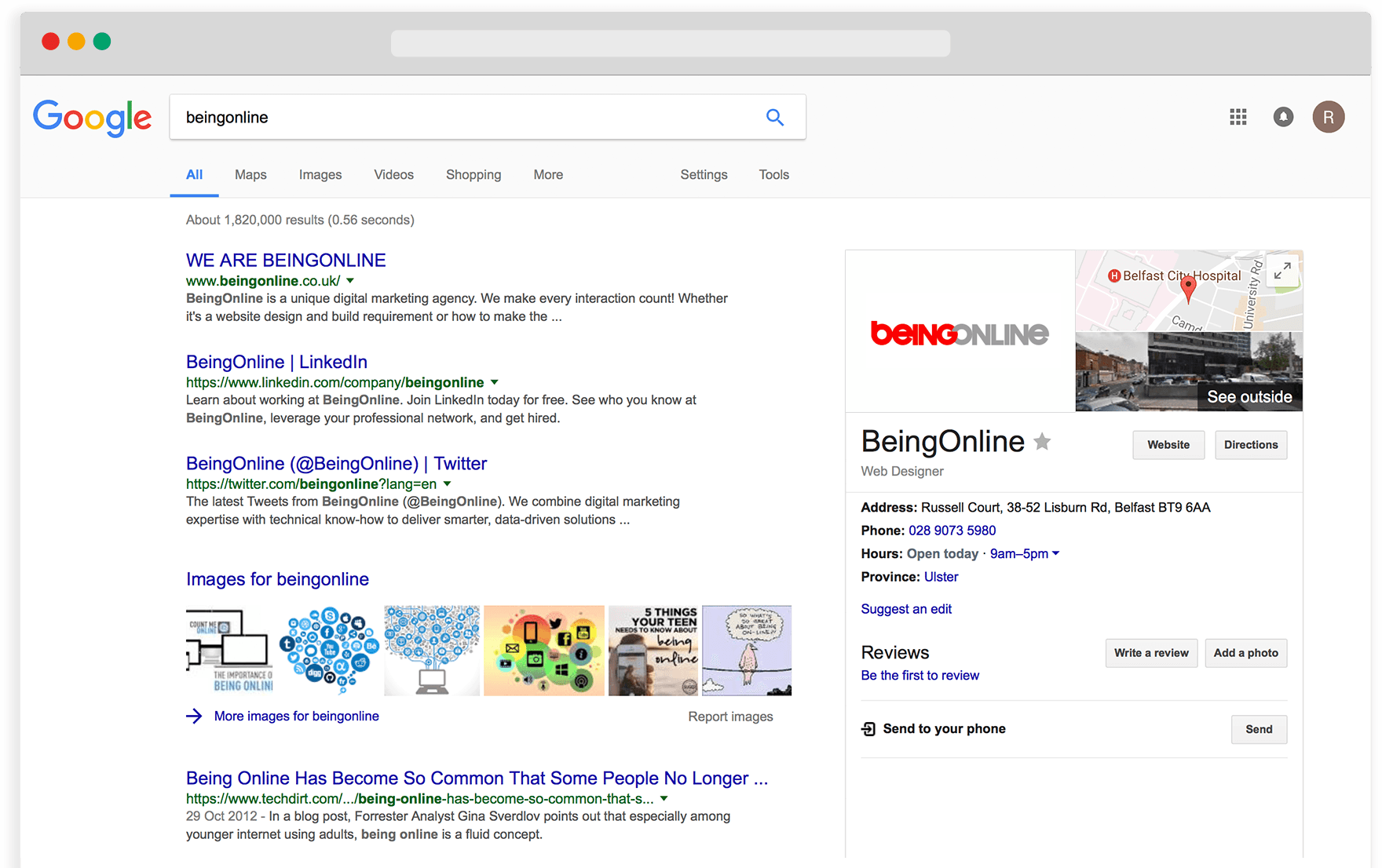Expand the 9am–5pm hours dropdown
The width and height of the screenshot is (1382, 868).
[1056, 553]
